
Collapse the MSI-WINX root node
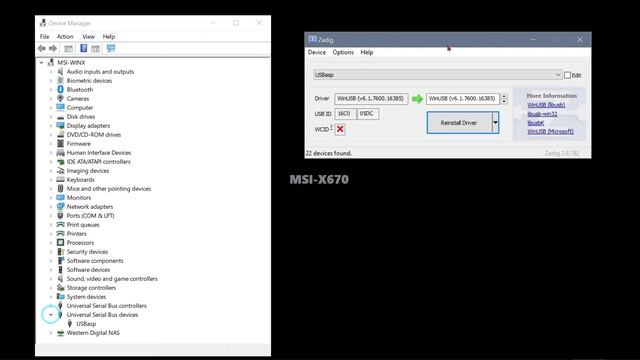pos(41,62)
